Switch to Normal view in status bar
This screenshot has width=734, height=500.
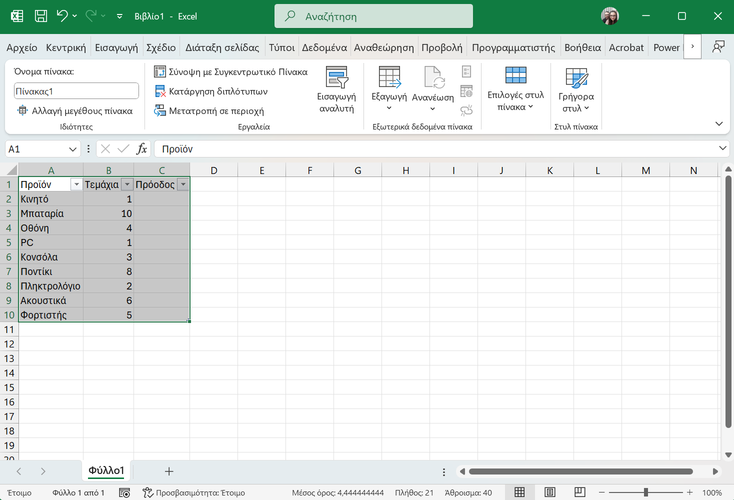(x=519, y=492)
